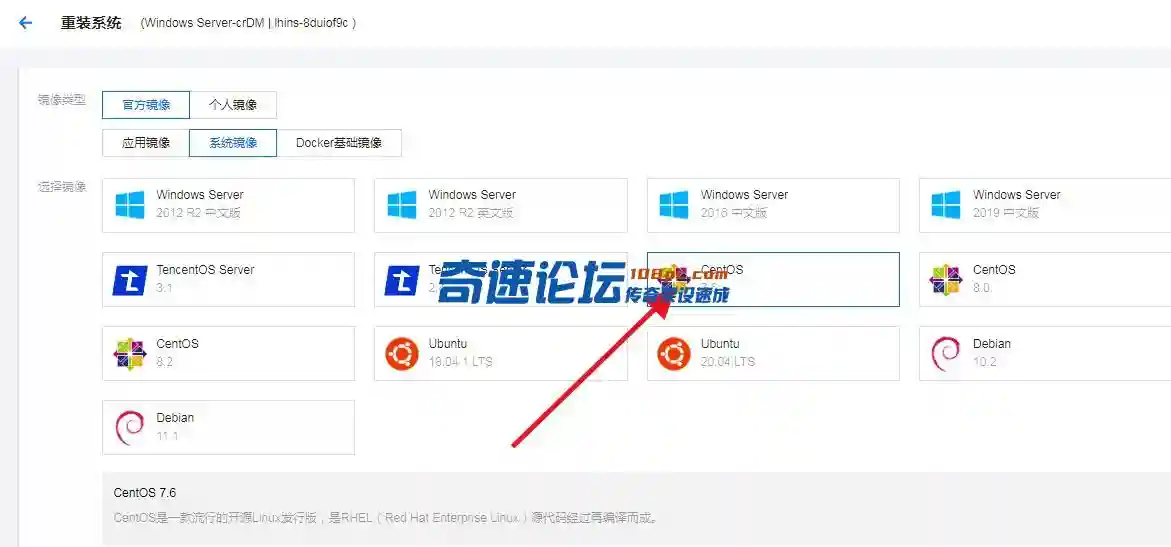Select the CentOS 8.2 logo
1171x547 pixels.
(x=130, y=353)
